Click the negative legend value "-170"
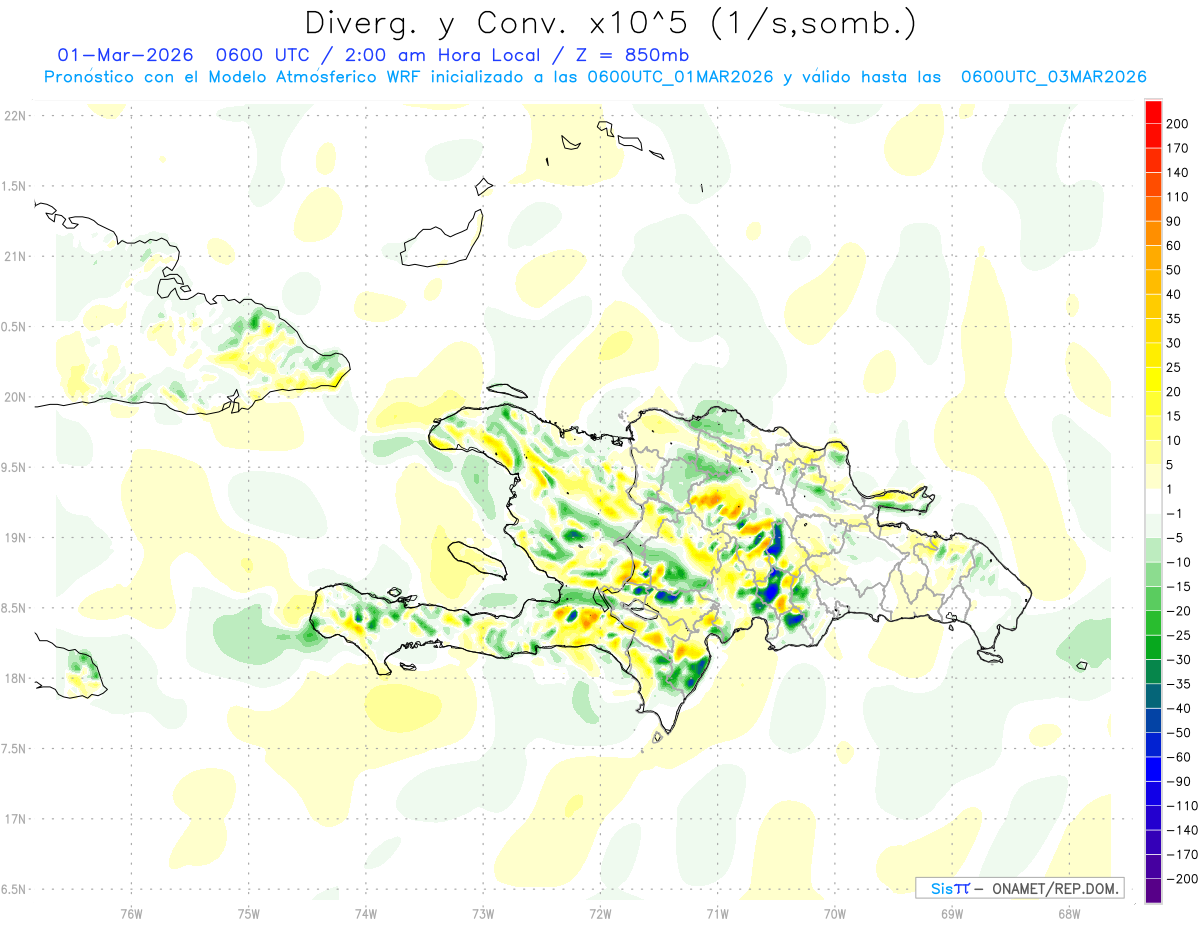 click(x=1183, y=854)
